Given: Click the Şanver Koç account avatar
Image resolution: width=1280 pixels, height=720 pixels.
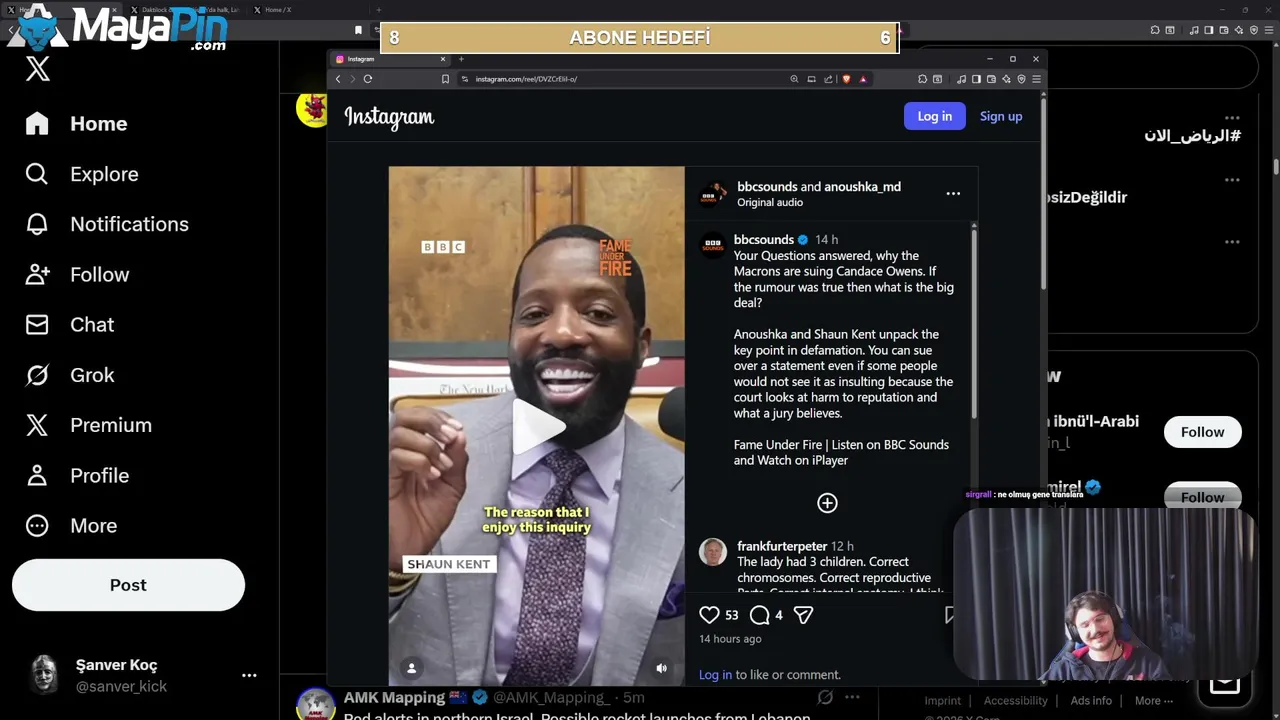Looking at the screenshot, I should 44,675.
